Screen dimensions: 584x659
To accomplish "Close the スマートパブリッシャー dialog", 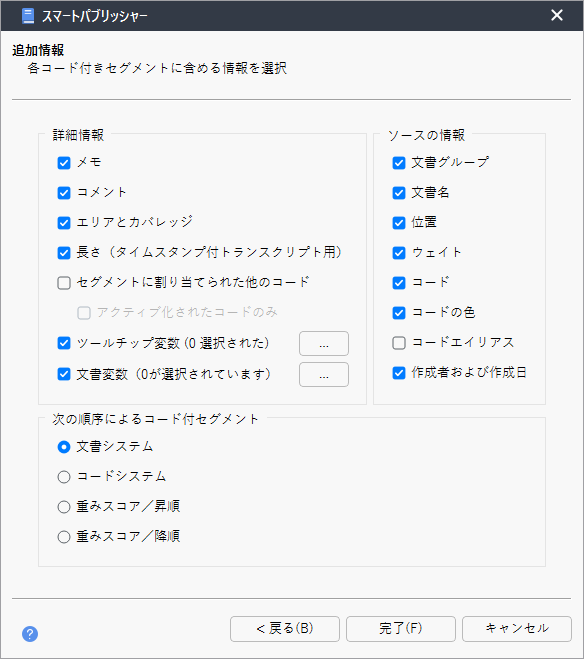I will point(557,16).
